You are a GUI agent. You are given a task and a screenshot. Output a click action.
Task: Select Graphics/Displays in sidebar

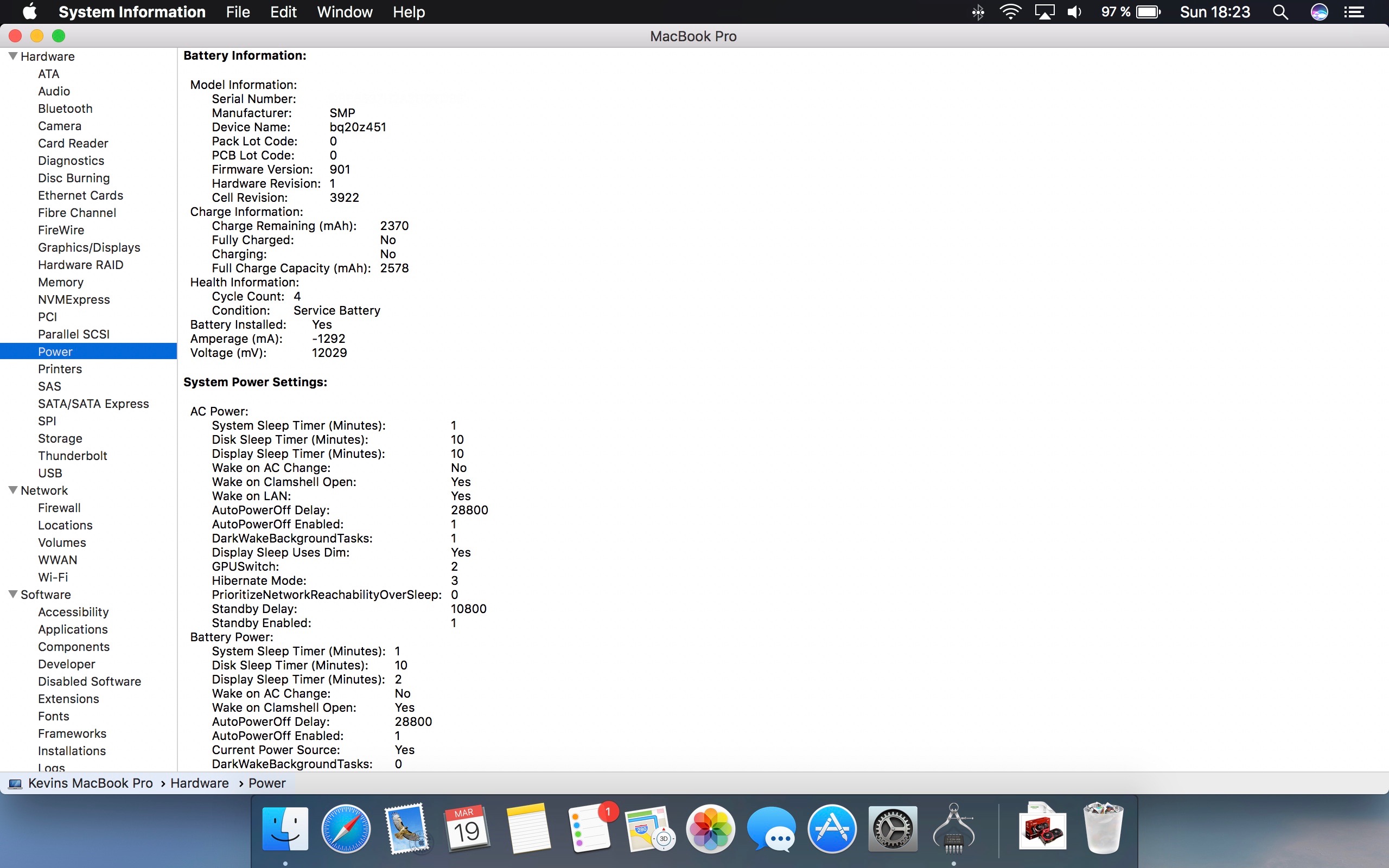[89, 247]
